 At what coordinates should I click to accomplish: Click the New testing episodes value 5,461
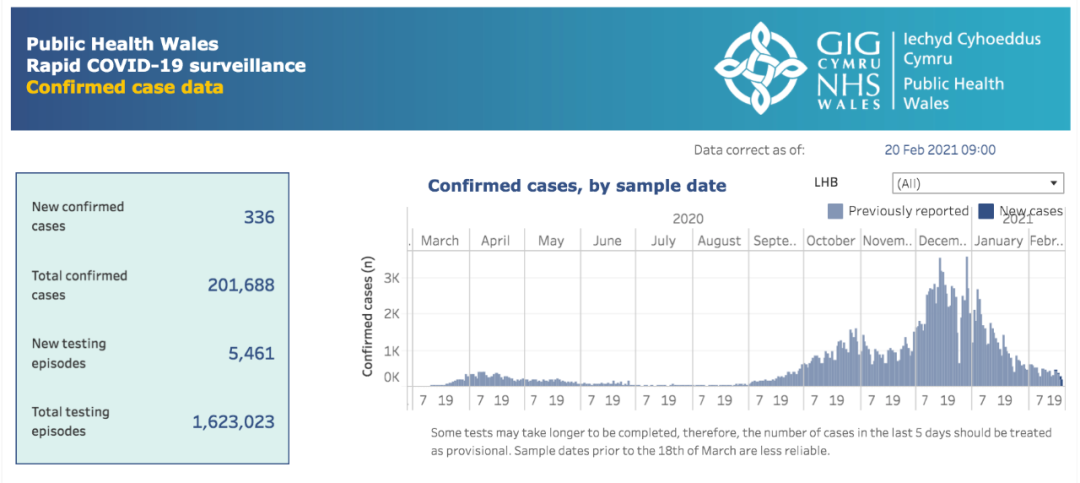[x=251, y=354]
